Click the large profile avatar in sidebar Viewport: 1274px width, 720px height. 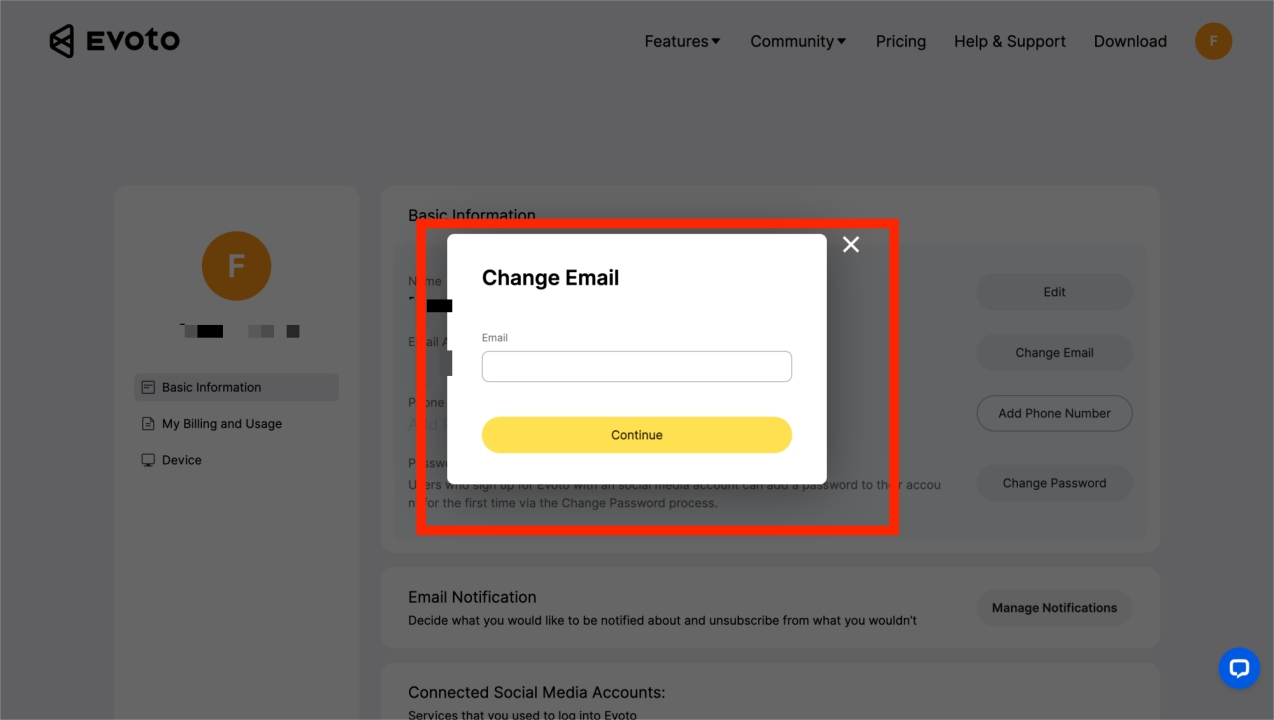[236, 266]
